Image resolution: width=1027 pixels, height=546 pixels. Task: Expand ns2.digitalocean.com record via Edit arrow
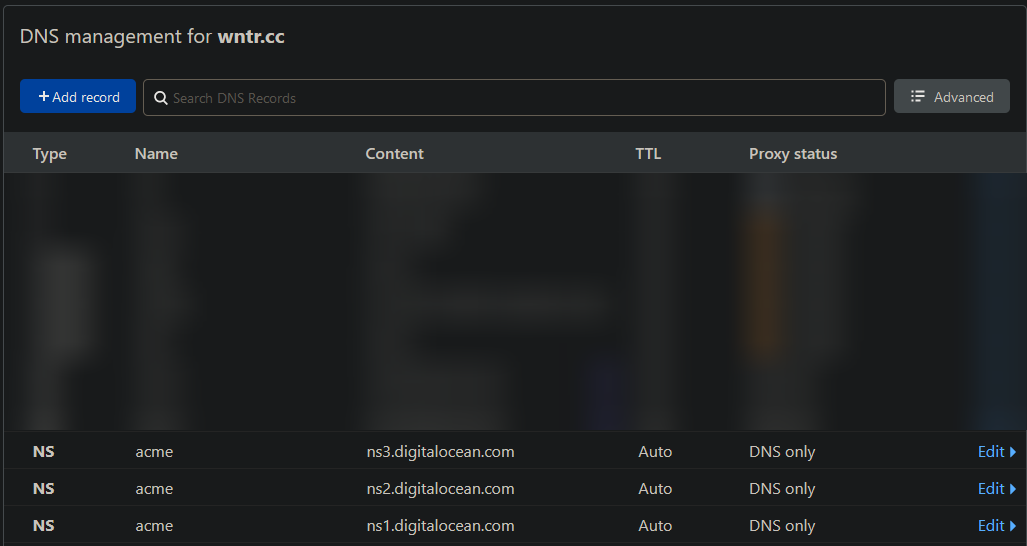pyautogui.click(x=1012, y=489)
